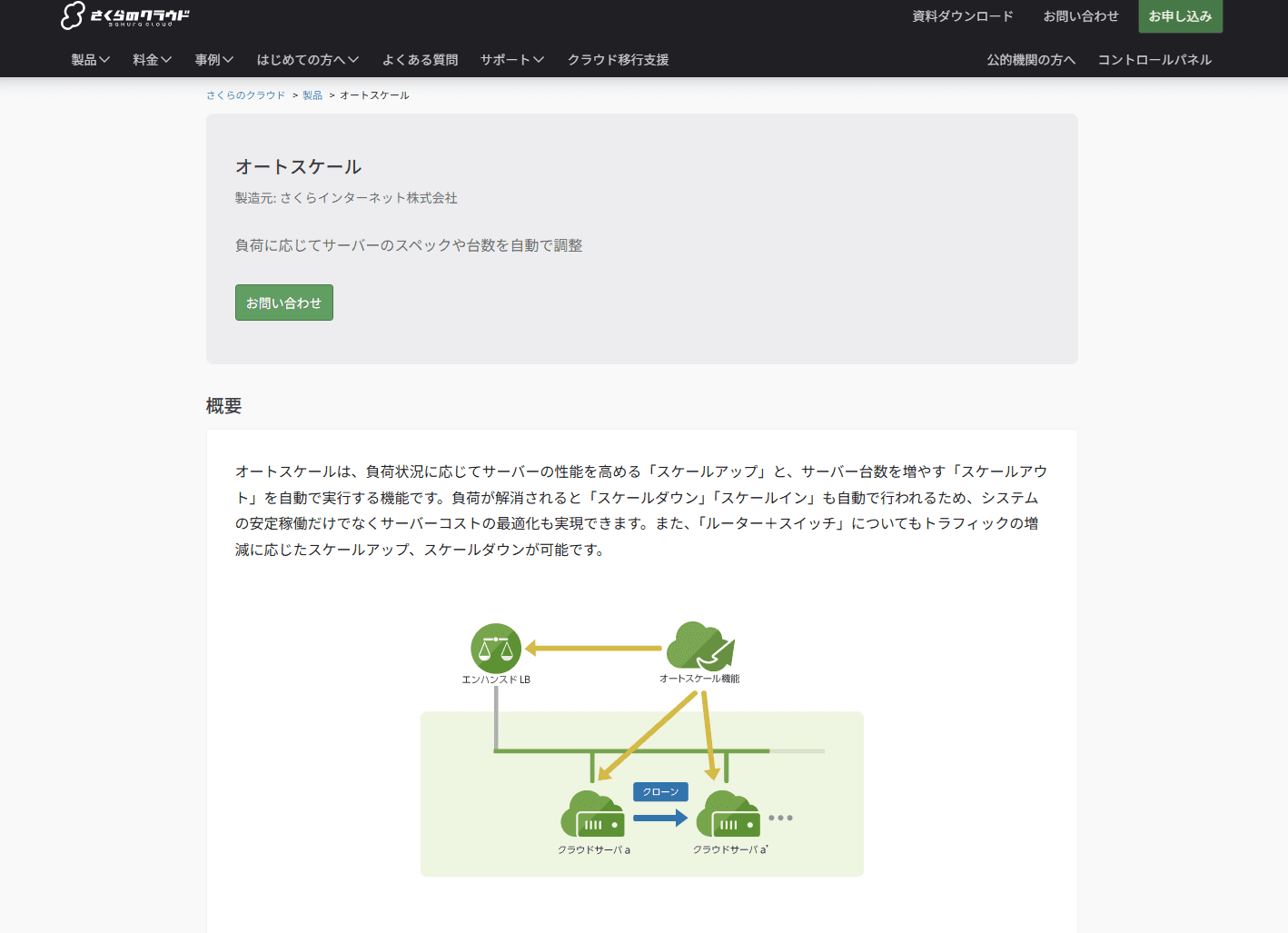The image size is (1288, 933).
Task: Click the エンハンスド LB scales icon
Action: tap(496, 648)
